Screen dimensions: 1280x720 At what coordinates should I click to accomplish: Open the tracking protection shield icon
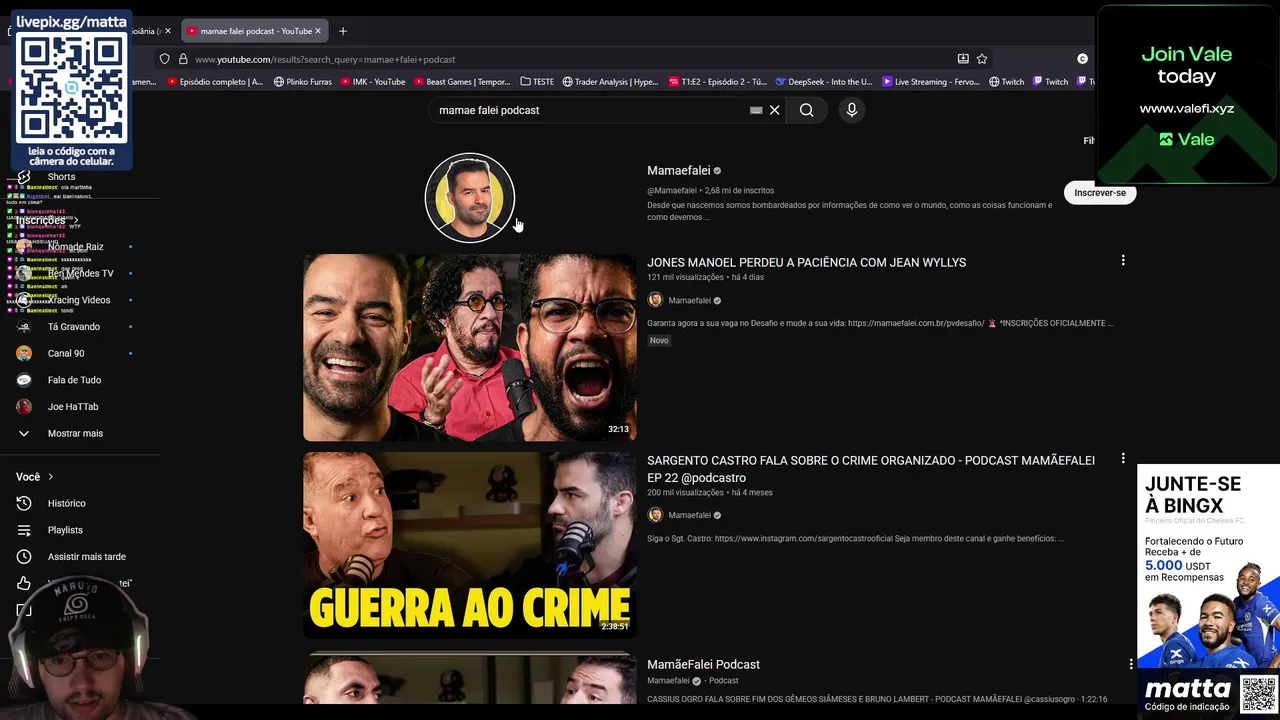pos(165,59)
